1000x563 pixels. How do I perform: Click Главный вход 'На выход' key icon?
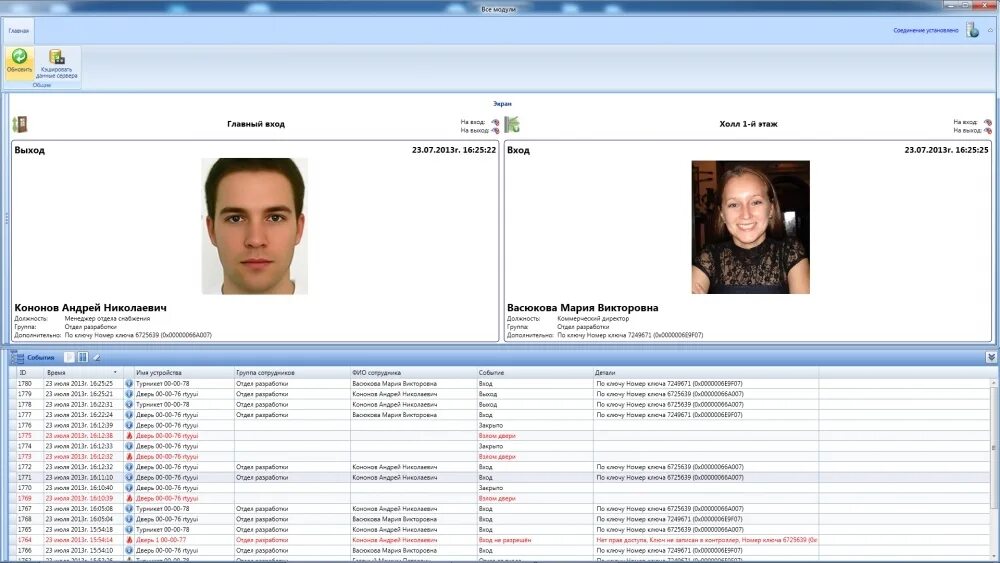point(496,130)
